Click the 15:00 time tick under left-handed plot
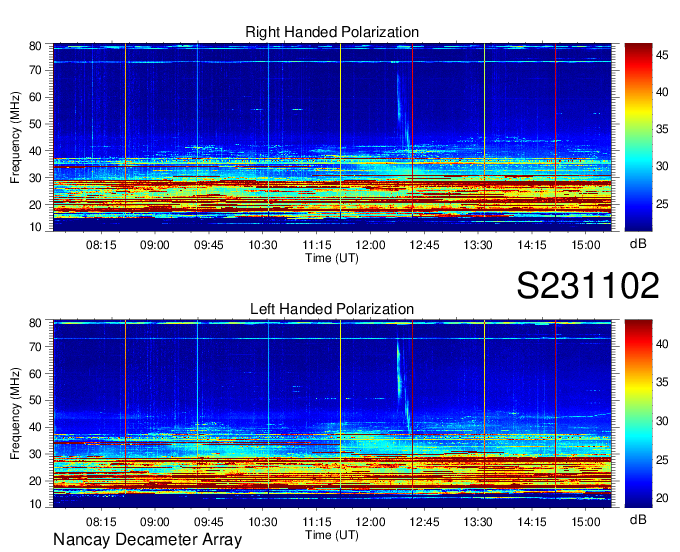Screen dimensions: 680x552 pyautogui.click(x=586, y=522)
